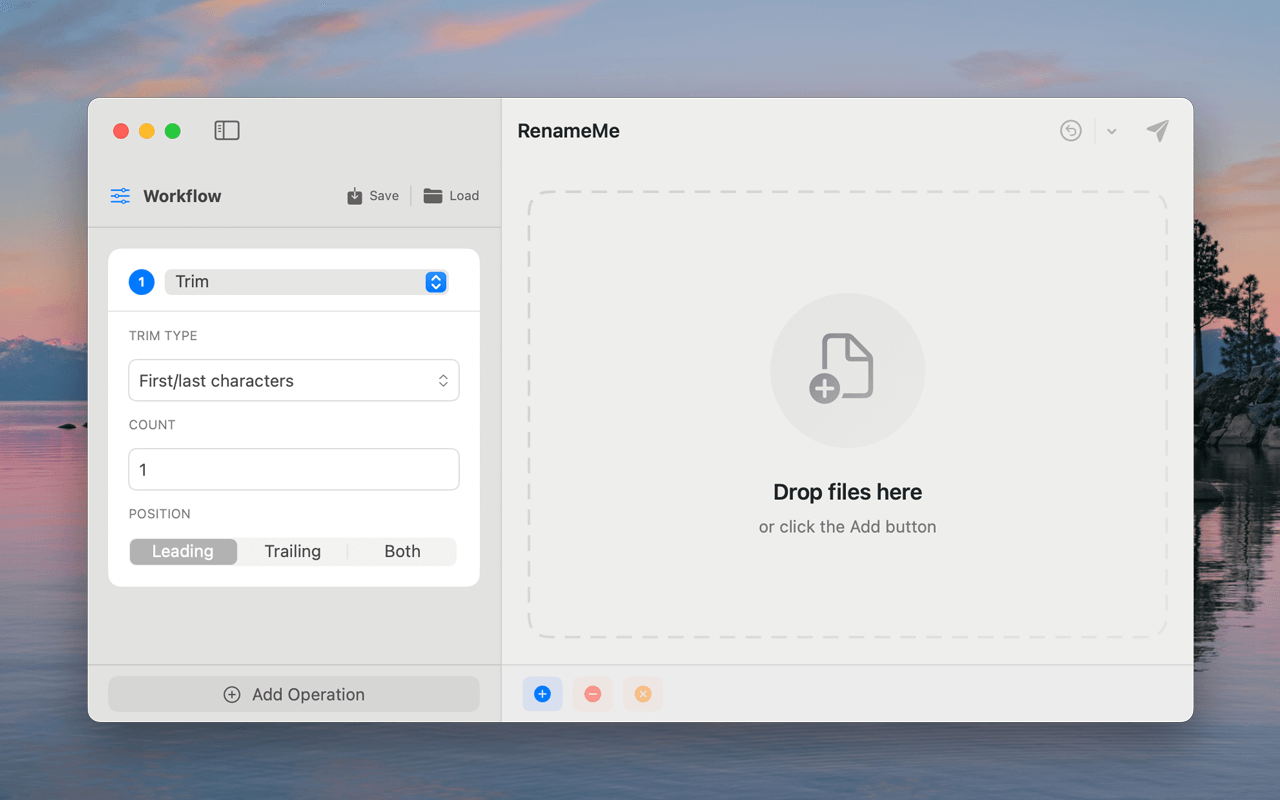Clear the file list with the orange x icon
The height and width of the screenshot is (800, 1280).
(x=642, y=694)
